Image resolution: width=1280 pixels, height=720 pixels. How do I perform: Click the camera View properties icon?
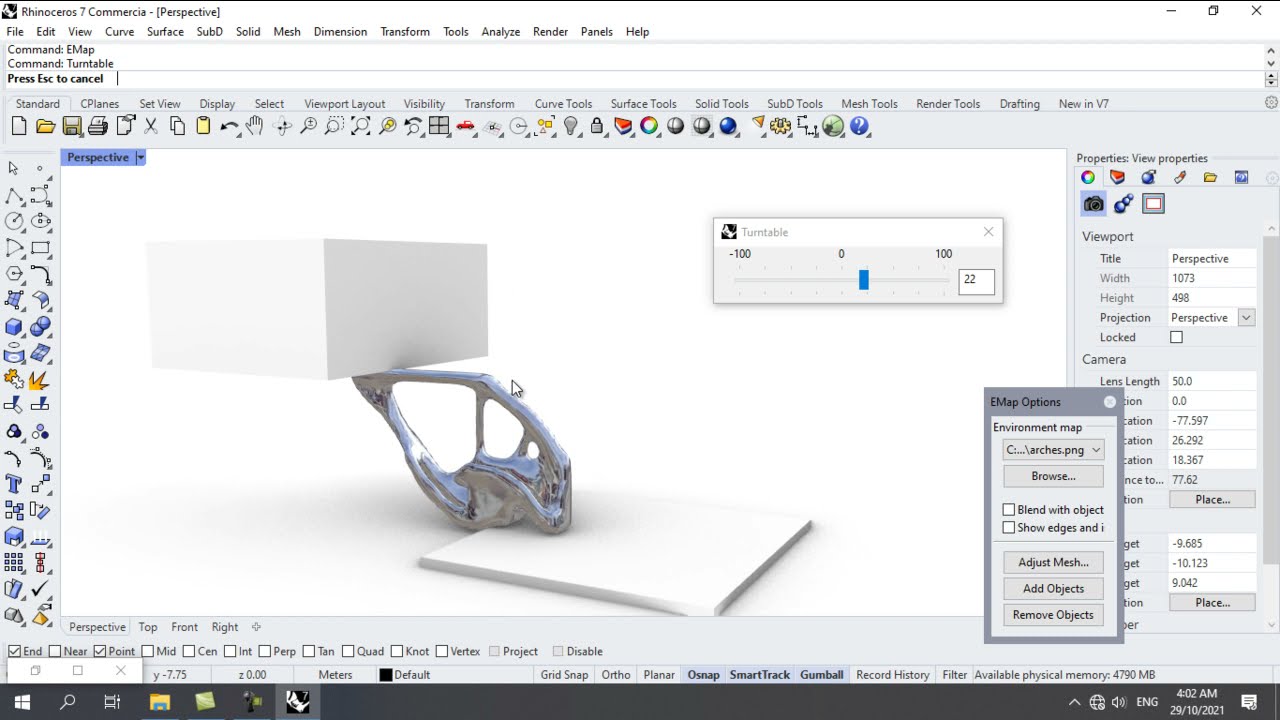point(1094,204)
